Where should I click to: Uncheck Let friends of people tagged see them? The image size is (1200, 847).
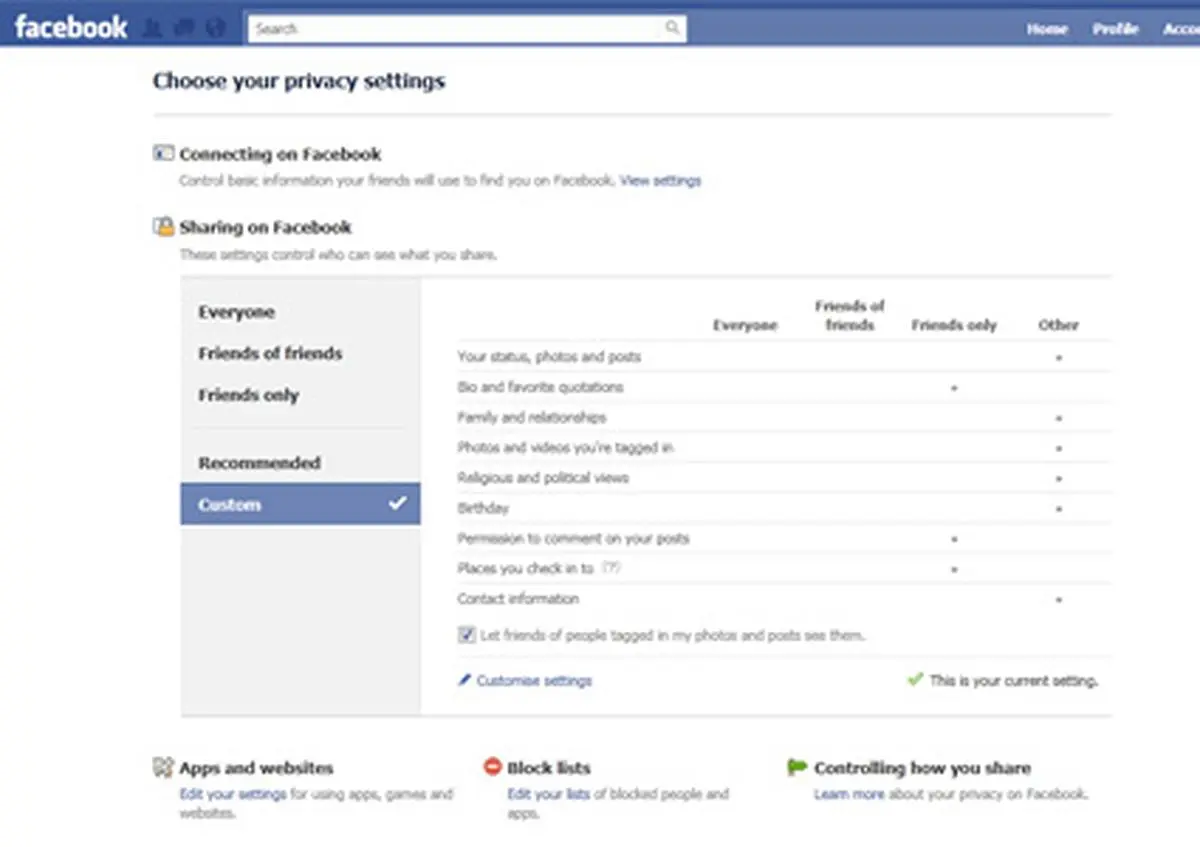coord(466,634)
